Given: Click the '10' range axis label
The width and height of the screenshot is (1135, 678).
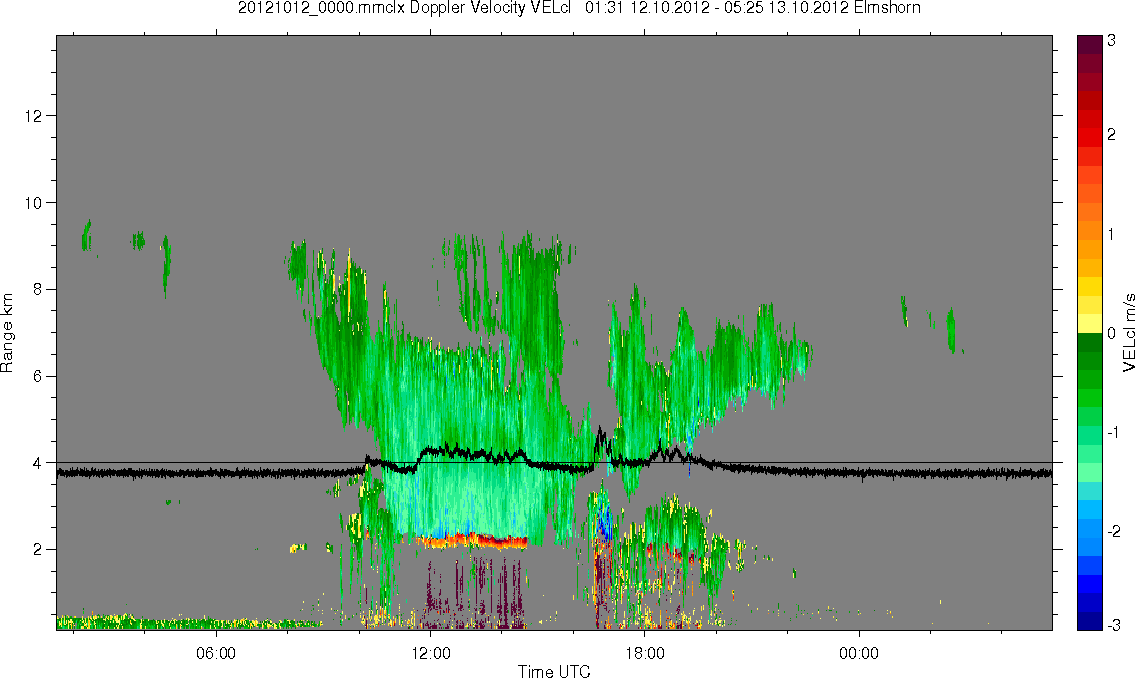Looking at the screenshot, I should click(33, 203).
